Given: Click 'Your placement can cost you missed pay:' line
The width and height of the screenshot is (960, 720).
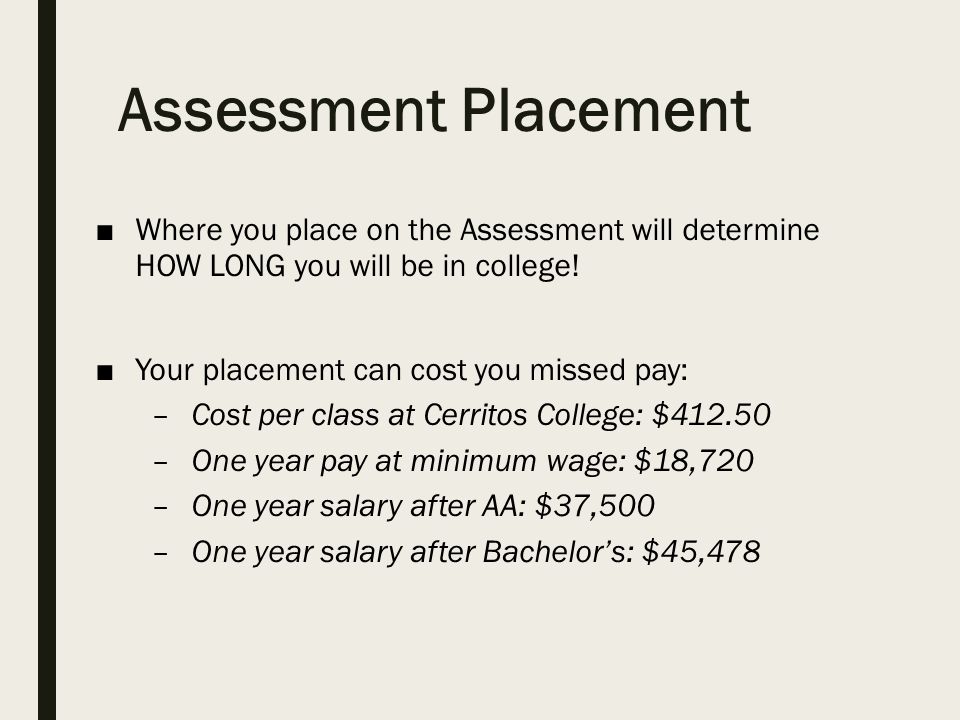Looking at the screenshot, I should (x=411, y=370).
